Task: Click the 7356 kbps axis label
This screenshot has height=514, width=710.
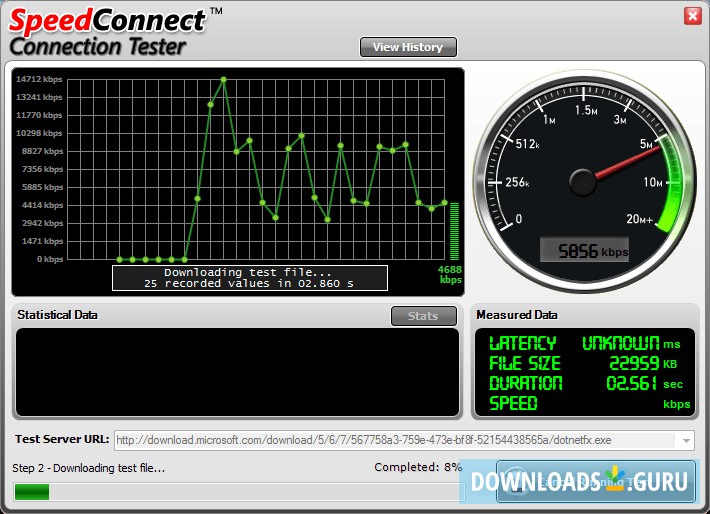Action: point(42,169)
